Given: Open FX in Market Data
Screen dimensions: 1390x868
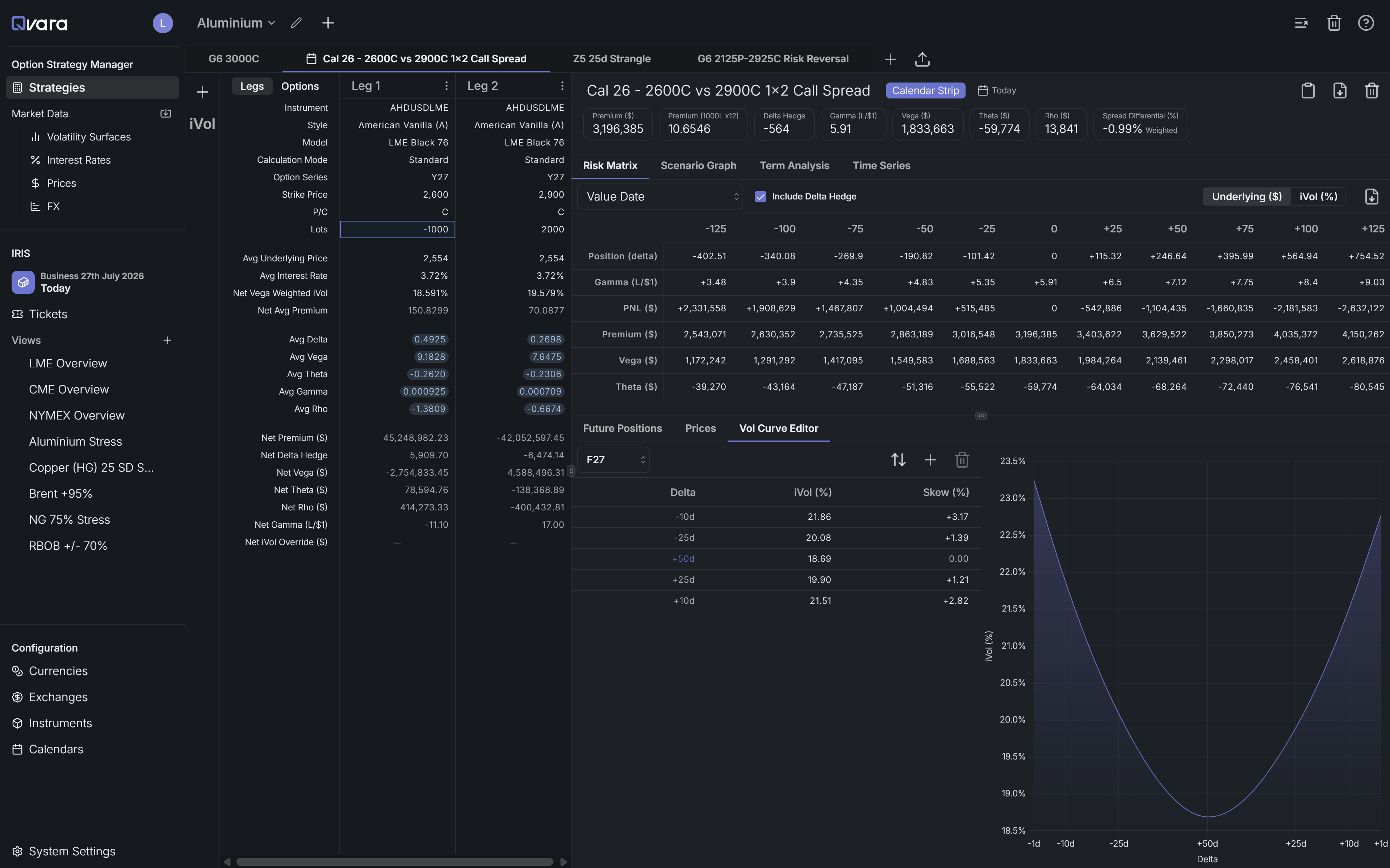Looking at the screenshot, I should coord(53,207).
